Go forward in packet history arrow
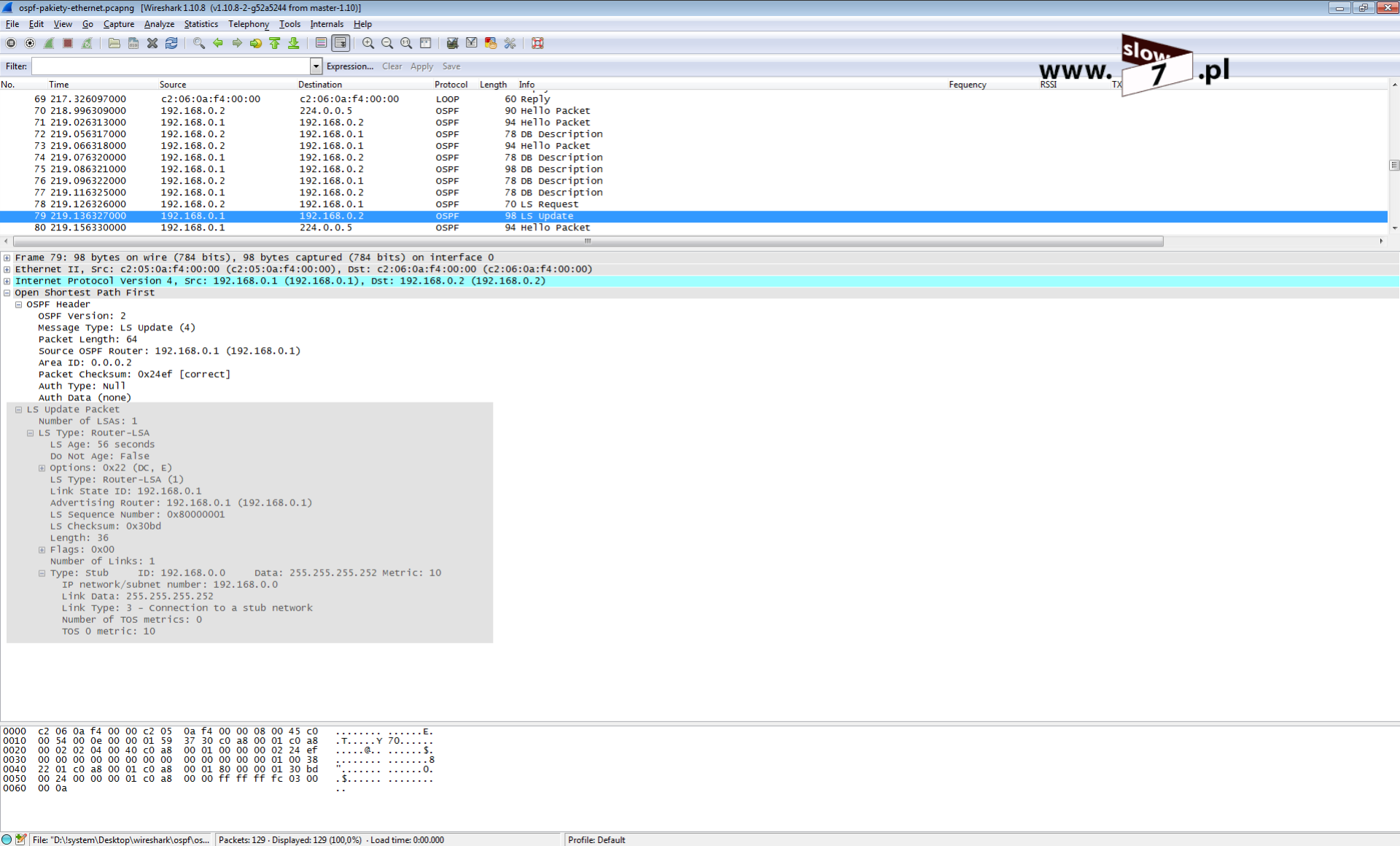1400x846 pixels. click(x=237, y=44)
